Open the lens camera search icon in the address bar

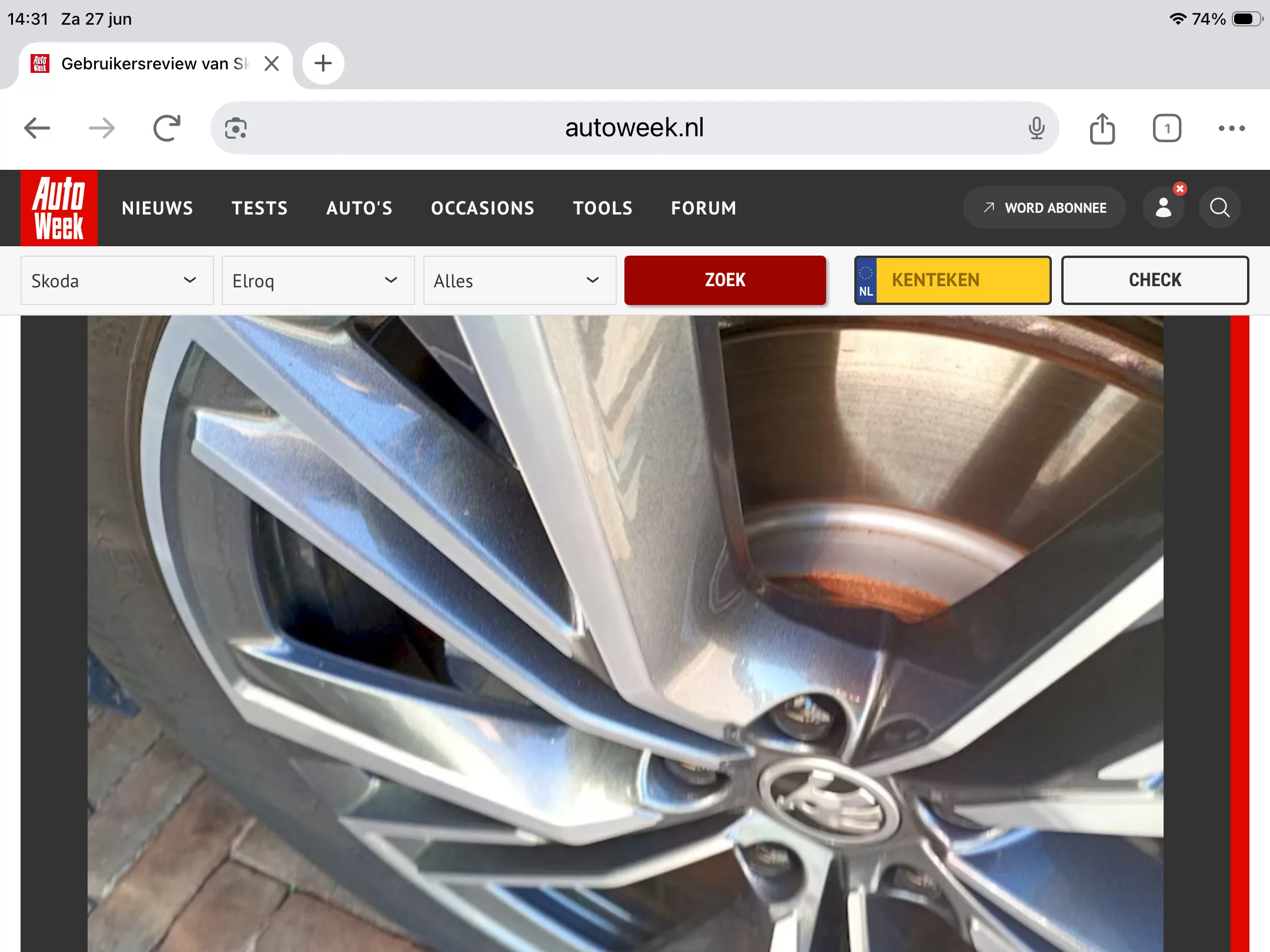tap(236, 128)
